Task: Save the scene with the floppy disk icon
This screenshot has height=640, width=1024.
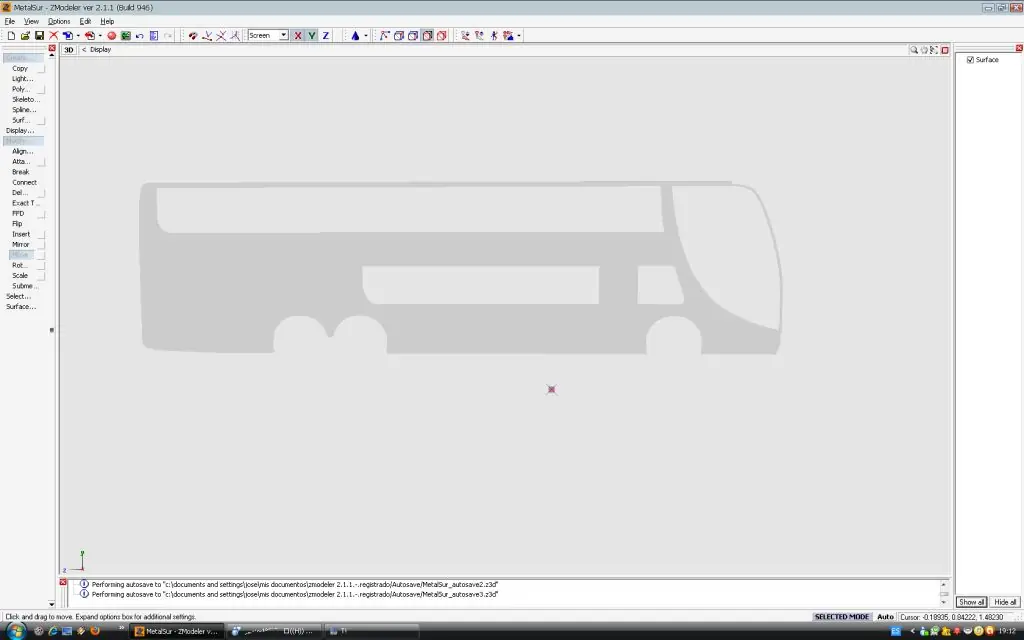Action: [x=39, y=35]
